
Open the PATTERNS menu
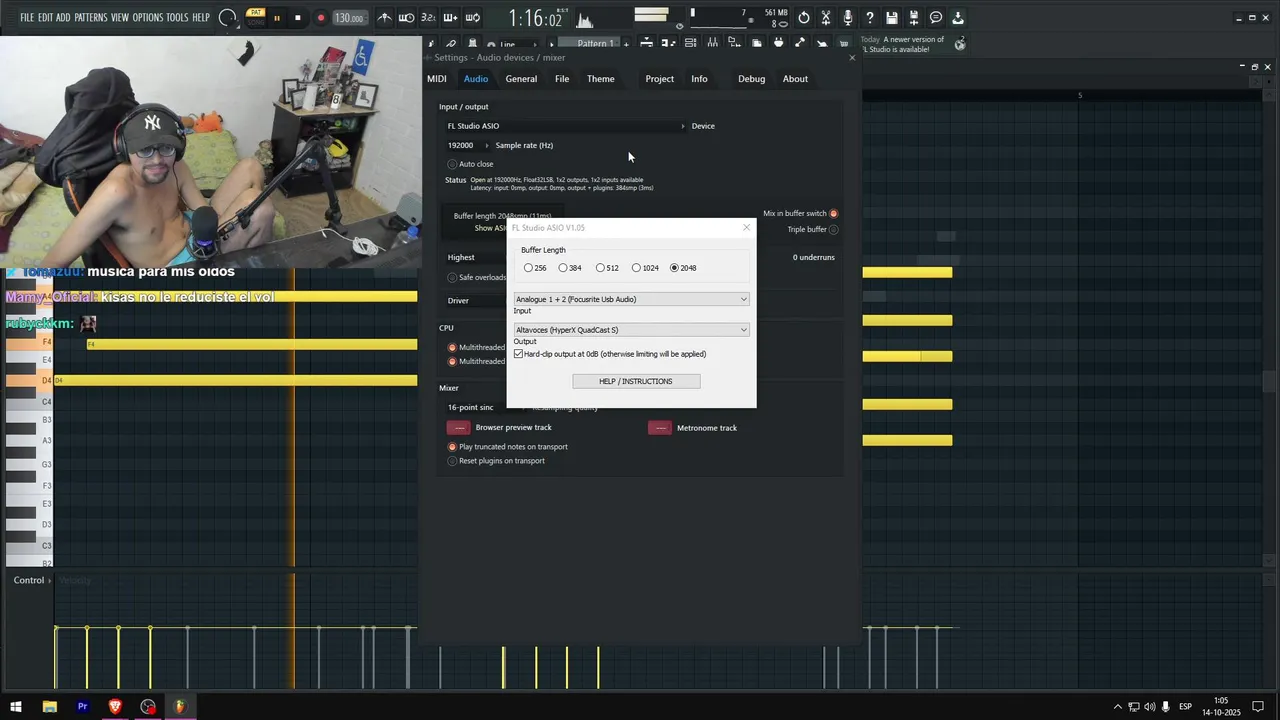90,18
